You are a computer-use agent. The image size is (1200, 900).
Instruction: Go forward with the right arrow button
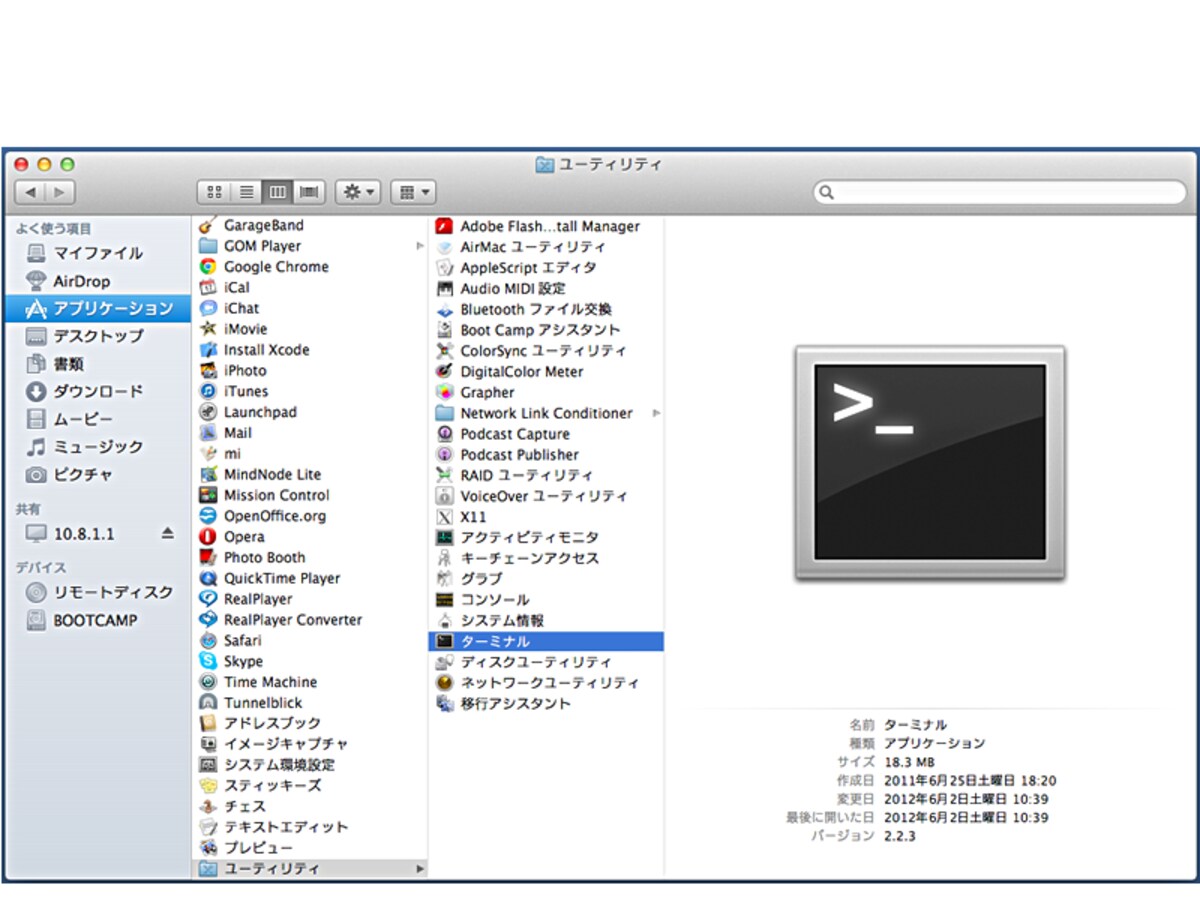pos(60,192)
